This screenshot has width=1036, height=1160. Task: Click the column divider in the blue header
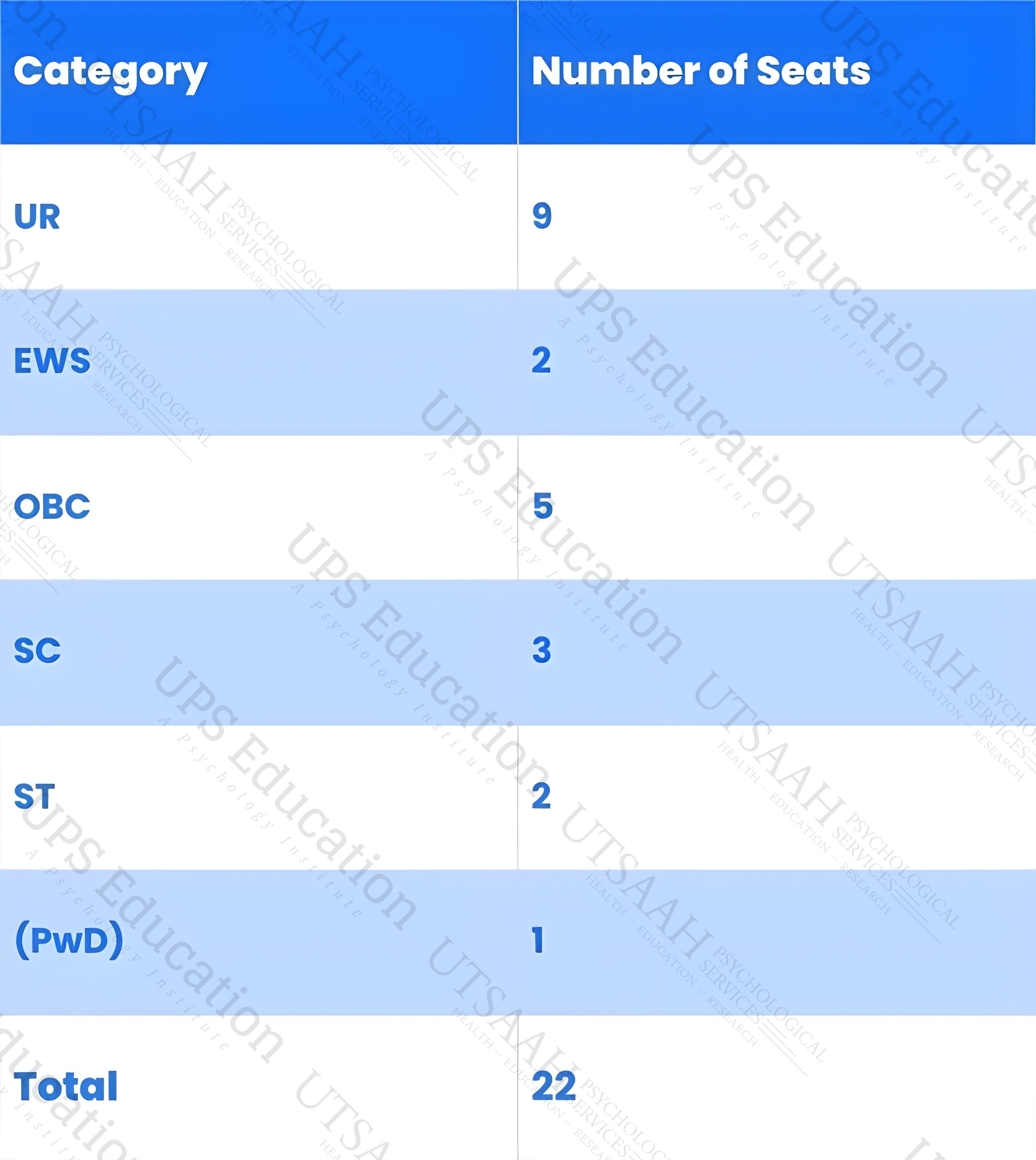[518, 72]
